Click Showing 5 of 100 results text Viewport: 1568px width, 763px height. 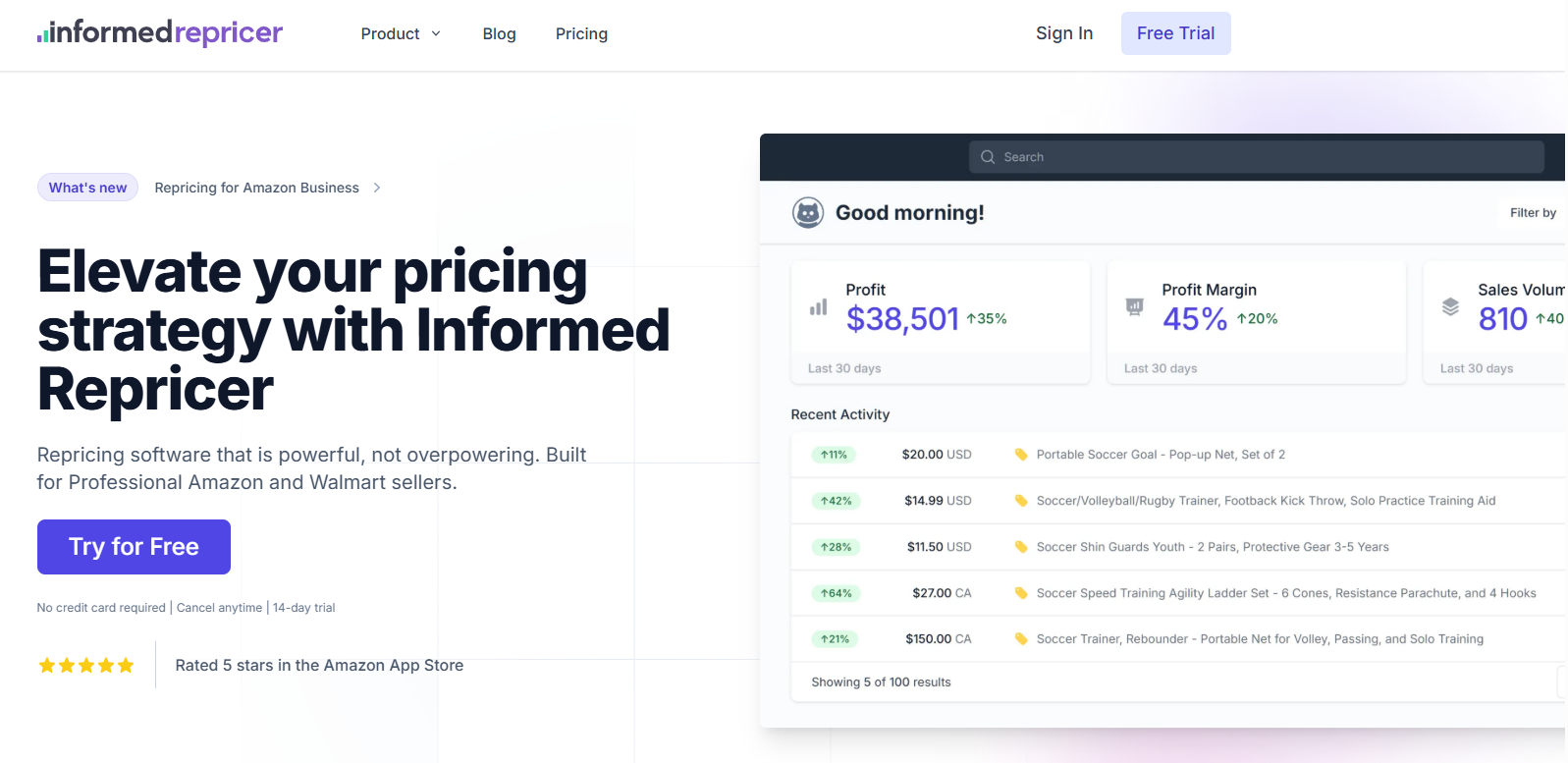click(x=881, y=682)
